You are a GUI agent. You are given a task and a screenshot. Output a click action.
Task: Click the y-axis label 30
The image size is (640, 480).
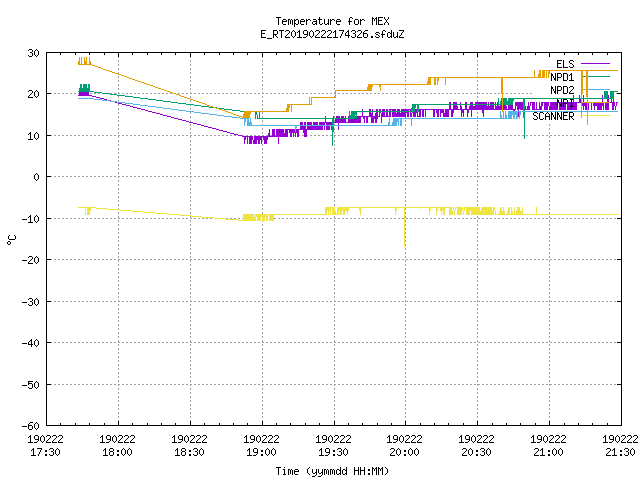(33, 53)
